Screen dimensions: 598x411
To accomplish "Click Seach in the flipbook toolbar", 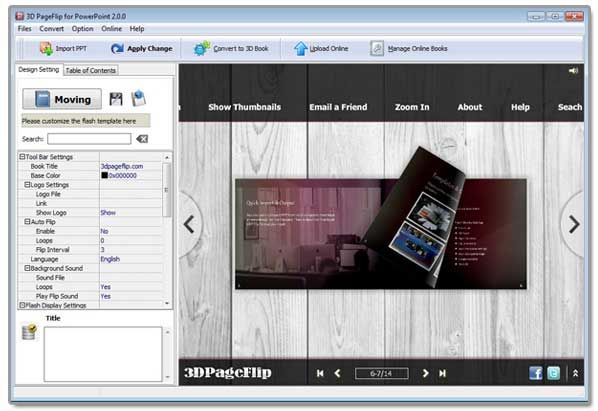I will click(570, 107).
